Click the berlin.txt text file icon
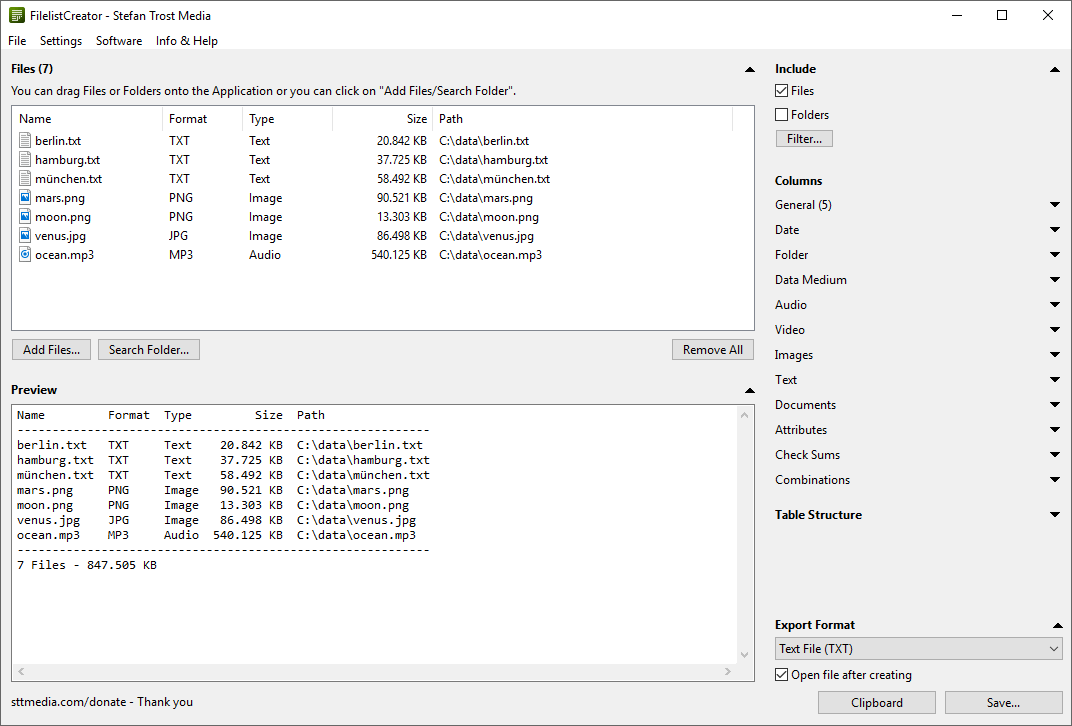 point(24,140)
